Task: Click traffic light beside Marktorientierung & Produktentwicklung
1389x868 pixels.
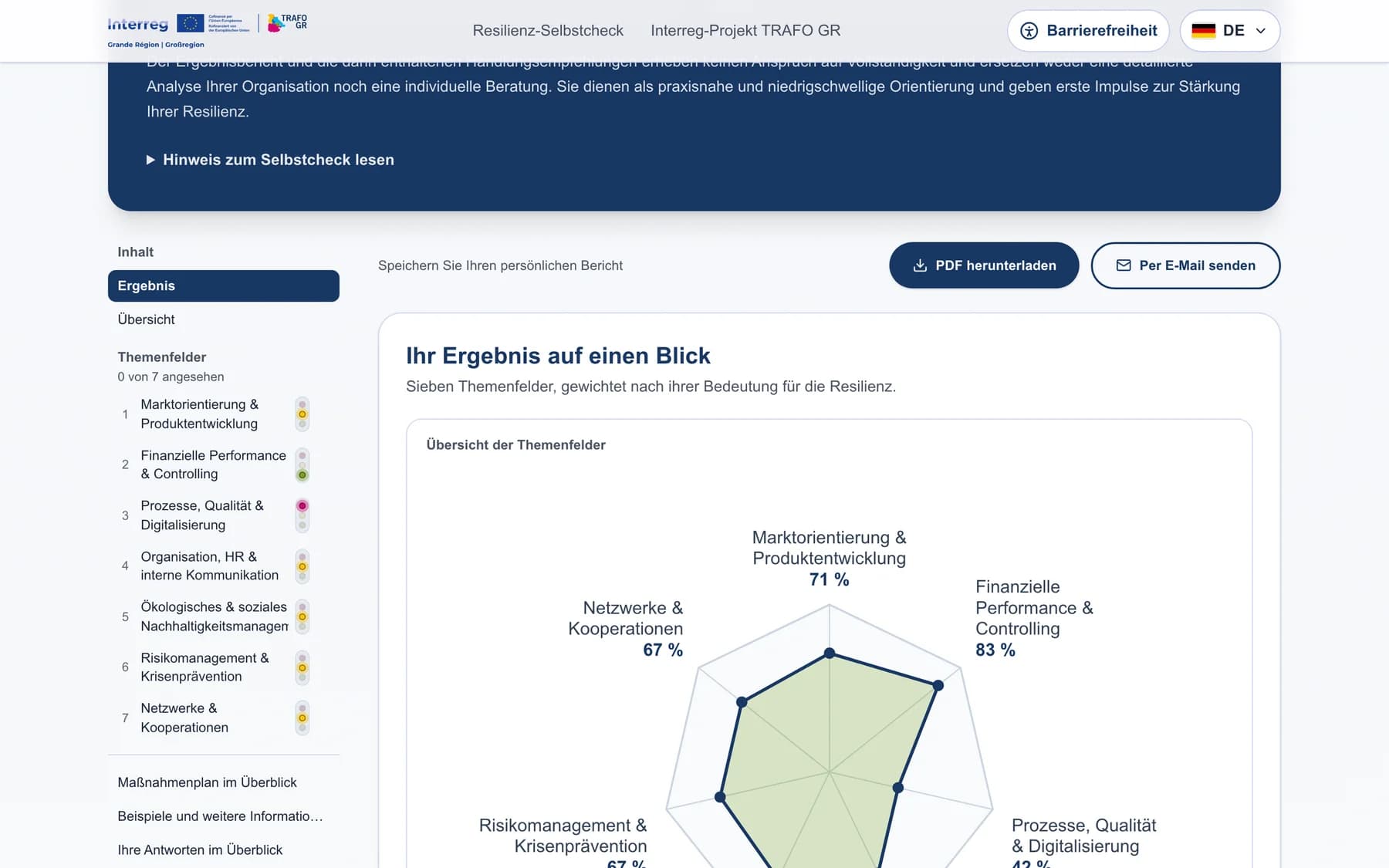Action: pyautogui.click(x=302, y=414)
